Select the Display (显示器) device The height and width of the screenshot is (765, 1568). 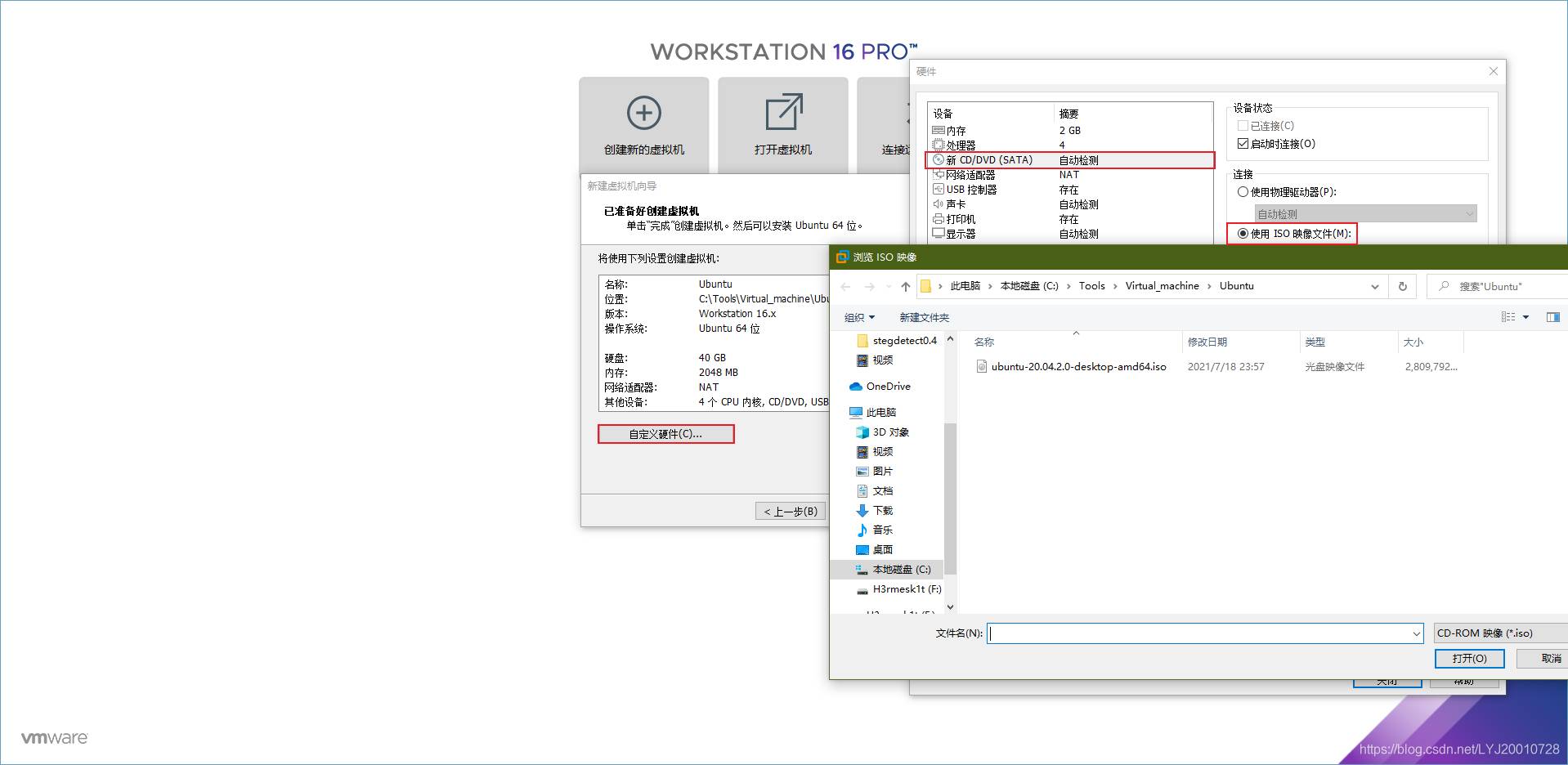tap(1070, 233)
